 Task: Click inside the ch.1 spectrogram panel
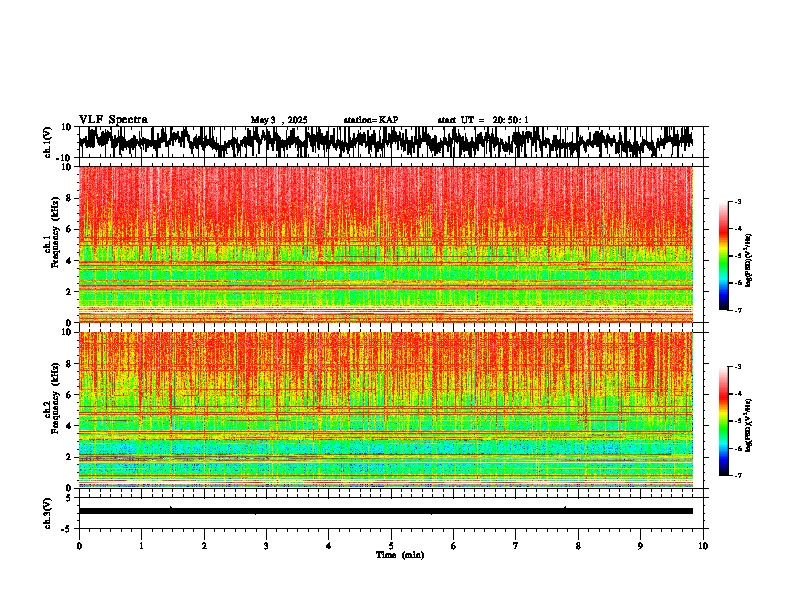[x=386, y=244]
